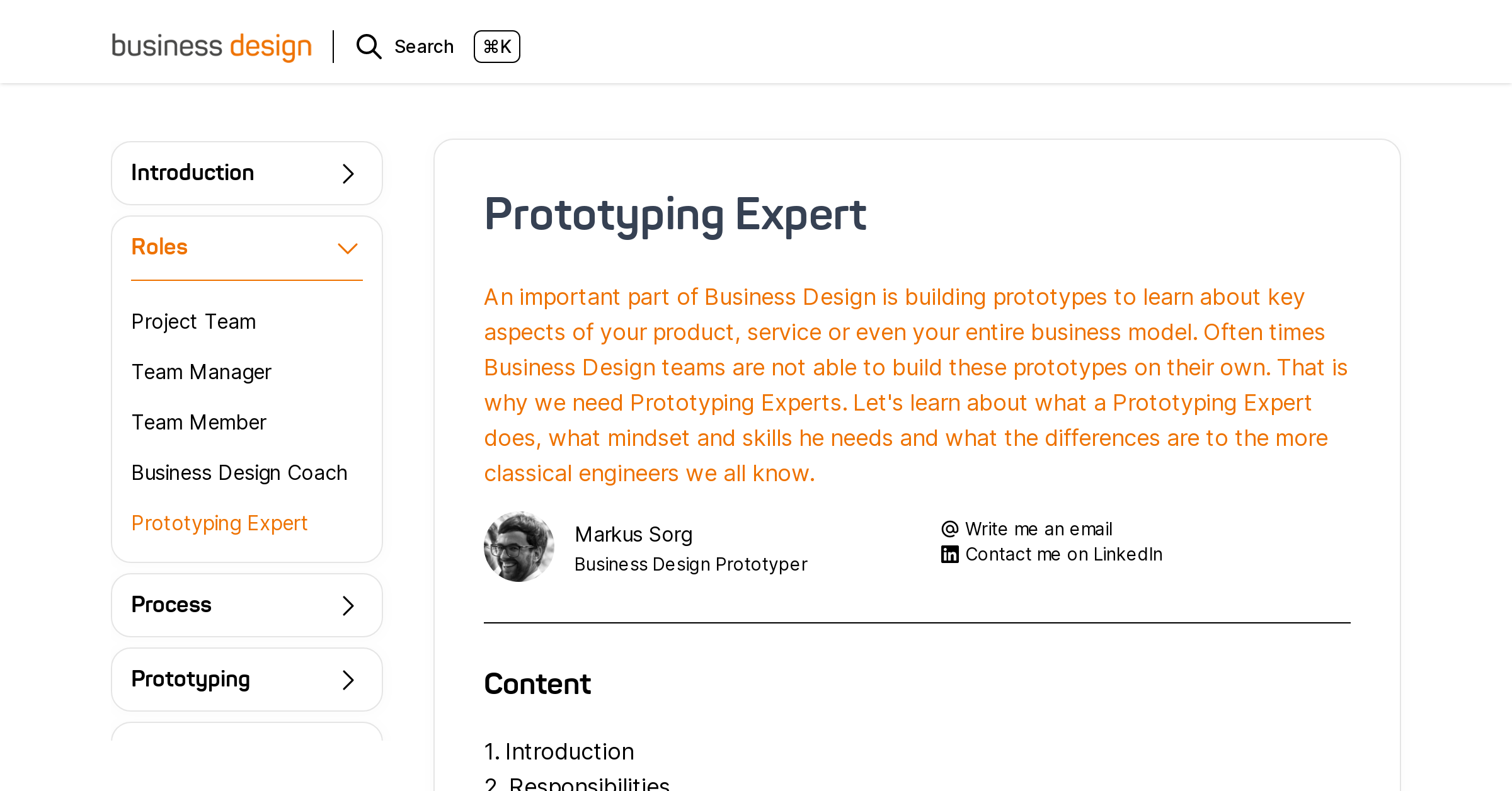
Task: Select Project Team in the sidebar
Action: click(x=193, y=321)
